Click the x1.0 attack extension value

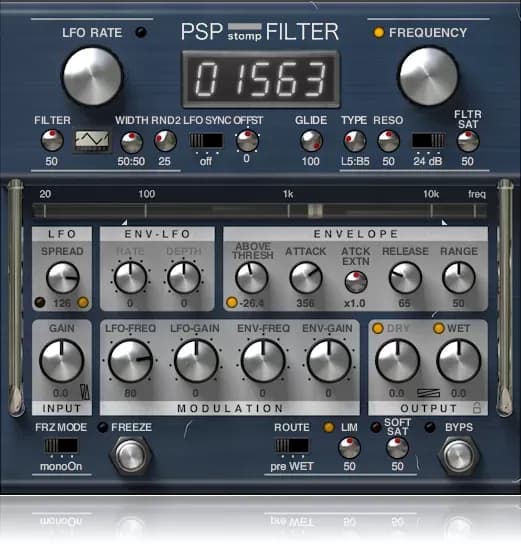tap(355, 303)
